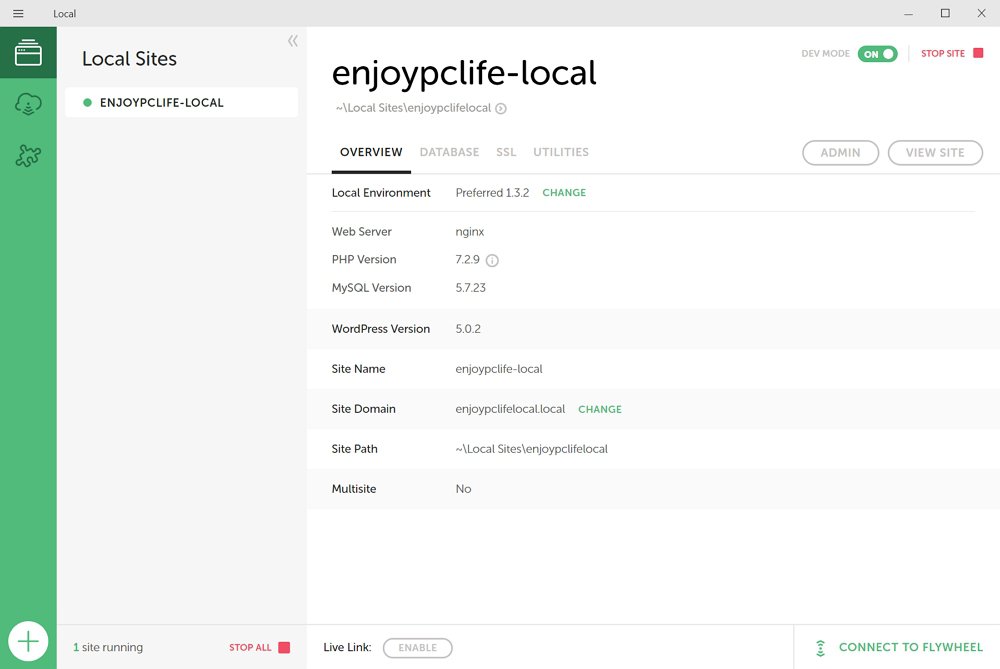This screenshot has height=669, width=1000.
Task: Click the site path under the title
Action: [x=413, y=108]
